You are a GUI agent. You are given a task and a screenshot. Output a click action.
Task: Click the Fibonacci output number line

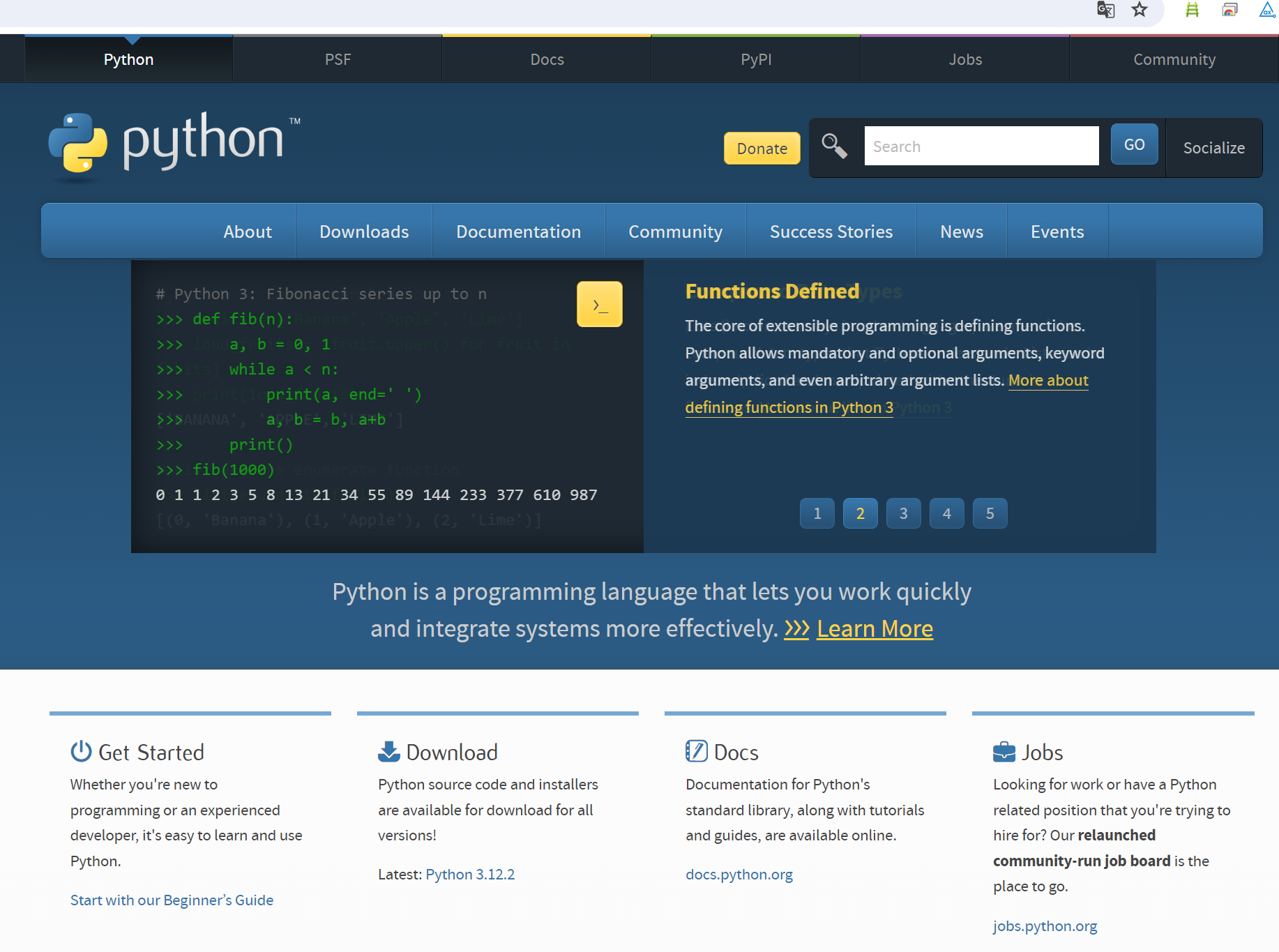tap(377, 494)
